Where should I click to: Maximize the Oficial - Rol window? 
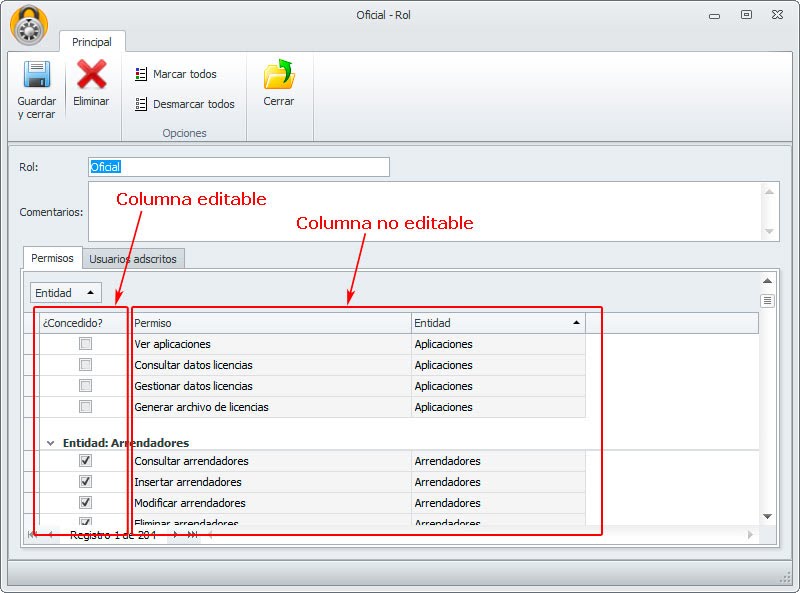[x=746, y=15]
